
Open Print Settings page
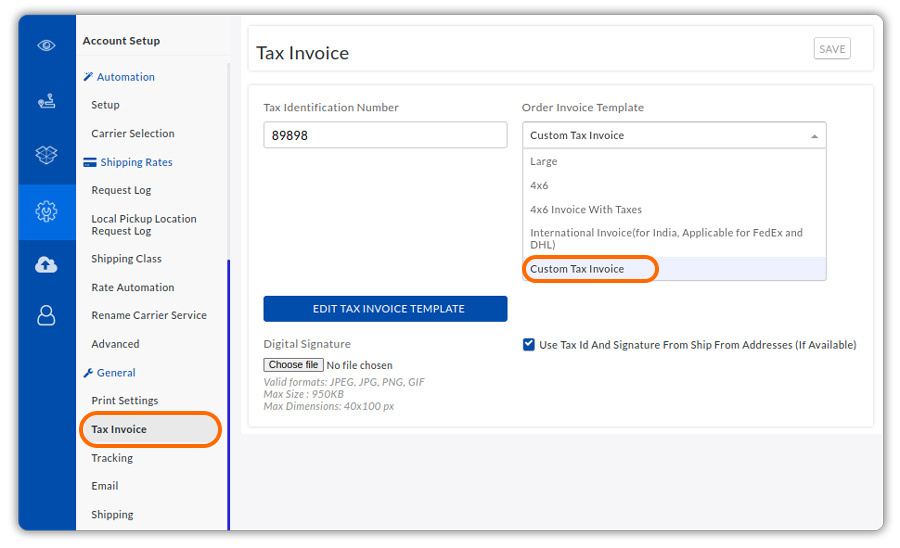pyautogui.click(x=125, y=401)
